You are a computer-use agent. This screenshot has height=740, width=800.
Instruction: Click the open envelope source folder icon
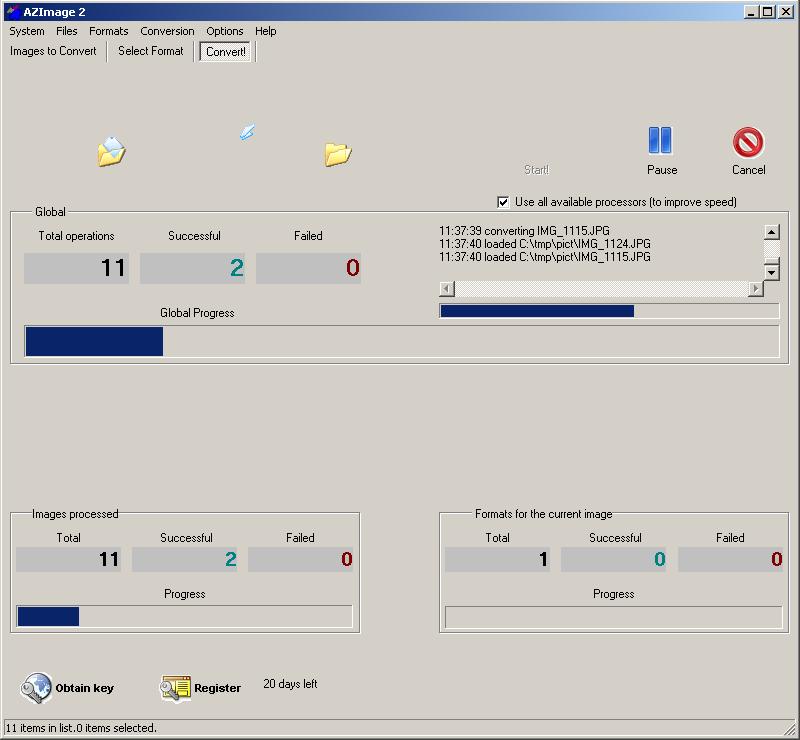coord(111,152)
